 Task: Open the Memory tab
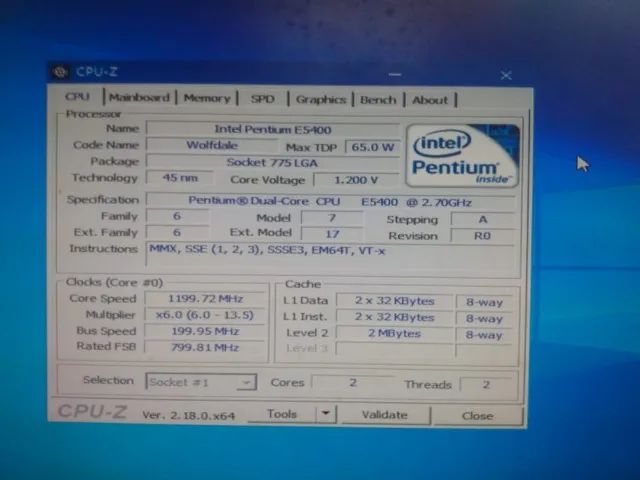tap(207, 98)
